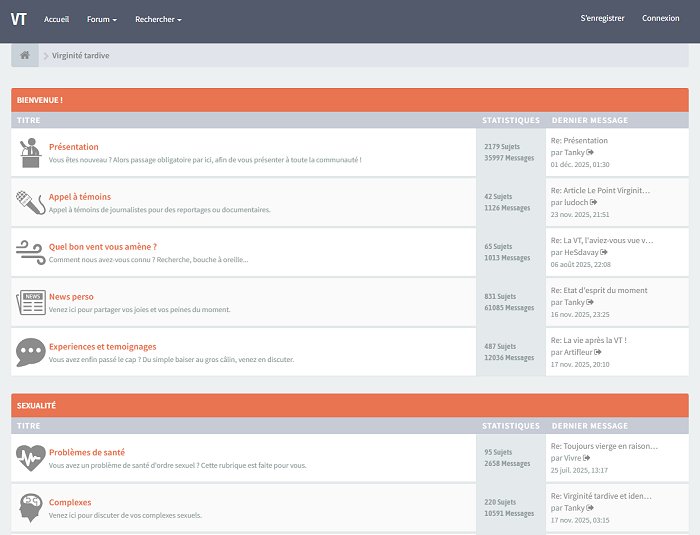Image resolution: width=700 pixels, height=535 pixels.
Task: Click the home icon in breadcrumb
Action: (x=25, y=55)
